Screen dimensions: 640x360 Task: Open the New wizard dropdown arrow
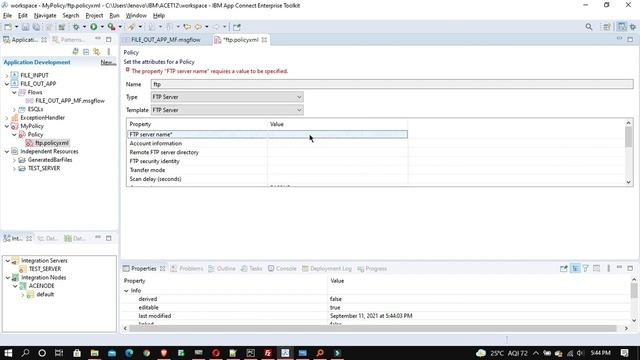point(16,27)
